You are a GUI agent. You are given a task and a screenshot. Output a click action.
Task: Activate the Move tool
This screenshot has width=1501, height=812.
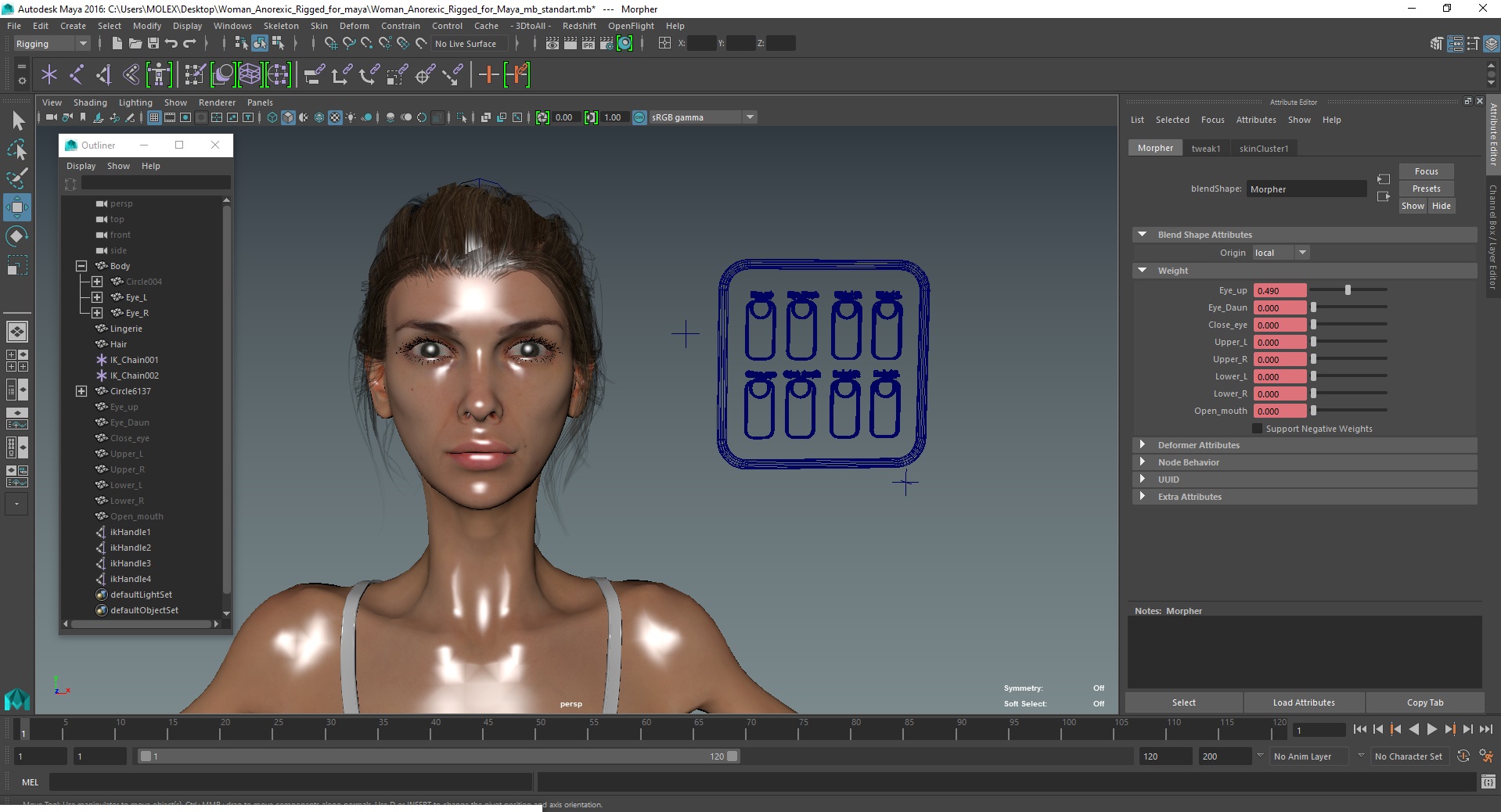click(17, 207)
